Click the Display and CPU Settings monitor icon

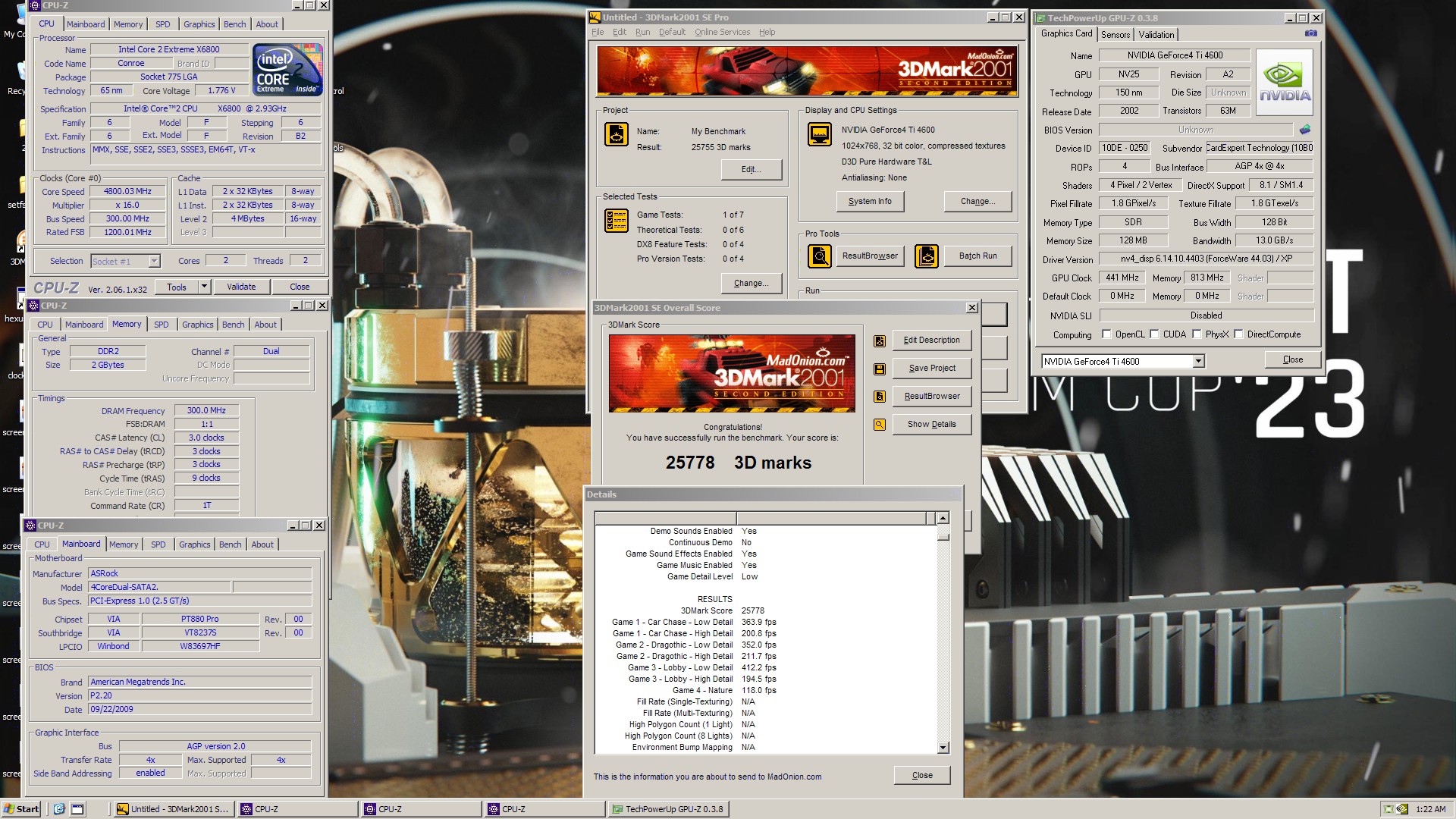[819, 134]
